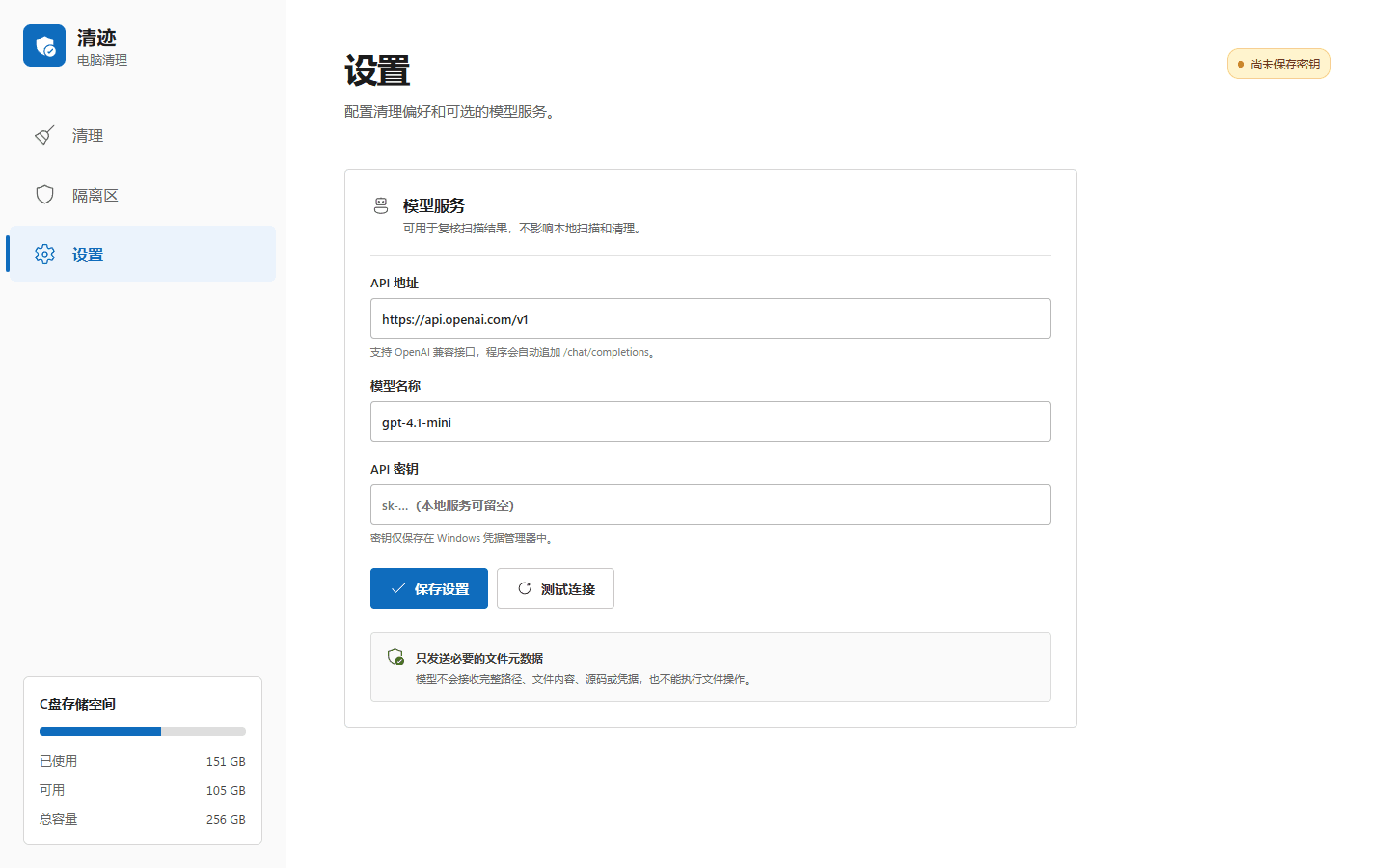This screenshot has height=868, width=1389.
Task: Click the 总容量 label in storage card
Action: pos(58,819)
